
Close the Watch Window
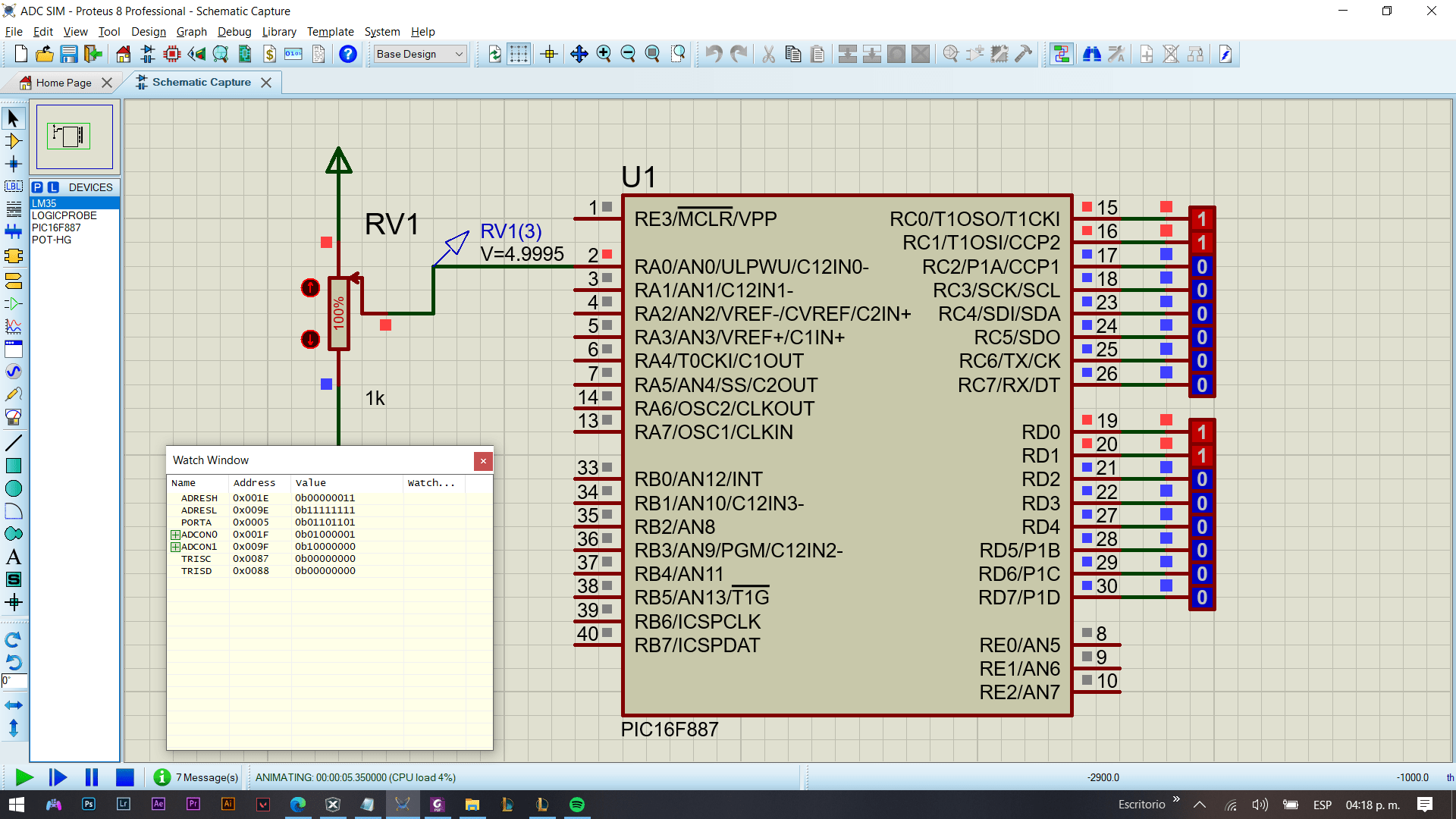[x=483, y=461]
